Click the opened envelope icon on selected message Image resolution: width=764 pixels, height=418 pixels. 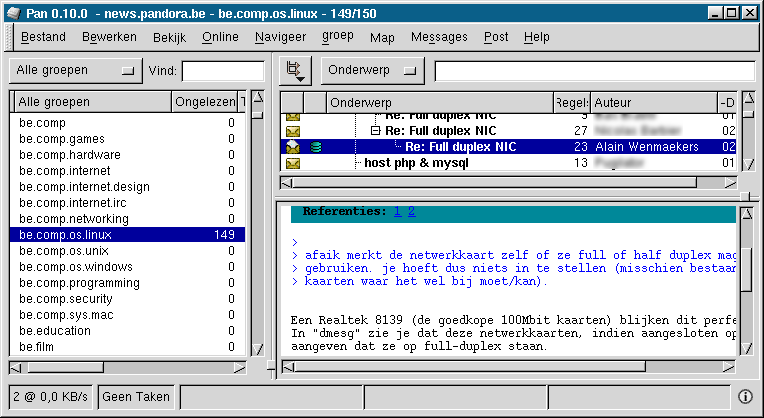(292, 147)
